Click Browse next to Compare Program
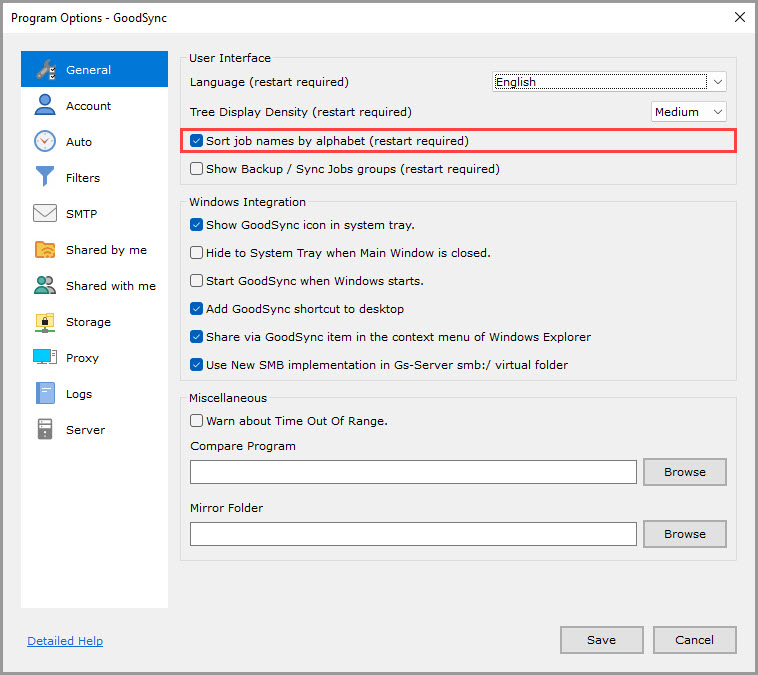Viewport: 758px width, 675px height. pos(685,472)
